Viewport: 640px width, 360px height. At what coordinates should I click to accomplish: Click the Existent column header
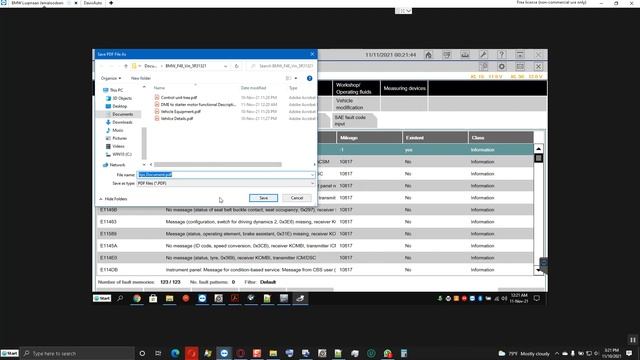[435, 138]
